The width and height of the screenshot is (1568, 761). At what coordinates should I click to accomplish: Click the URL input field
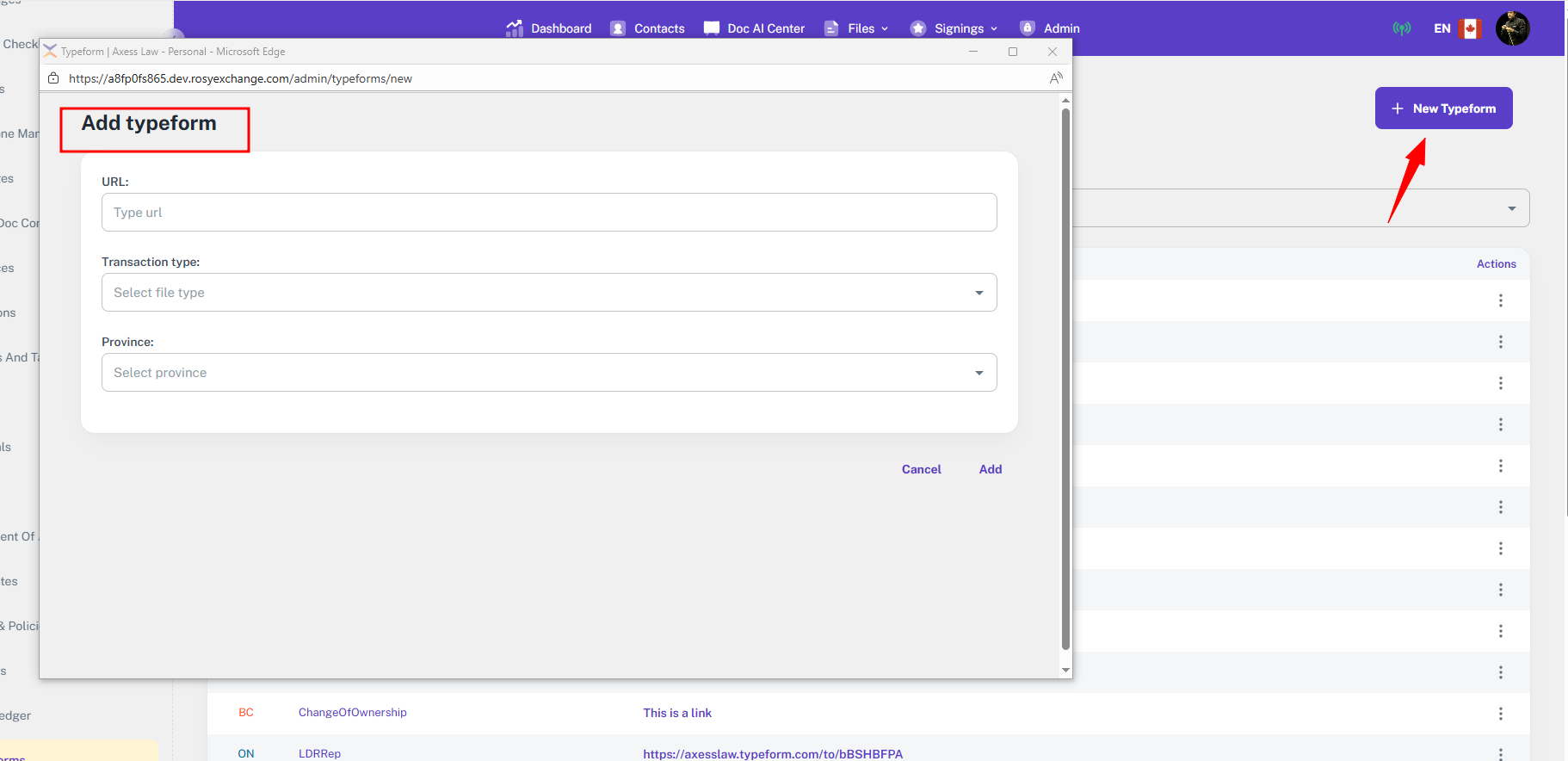tap(549, 213)
